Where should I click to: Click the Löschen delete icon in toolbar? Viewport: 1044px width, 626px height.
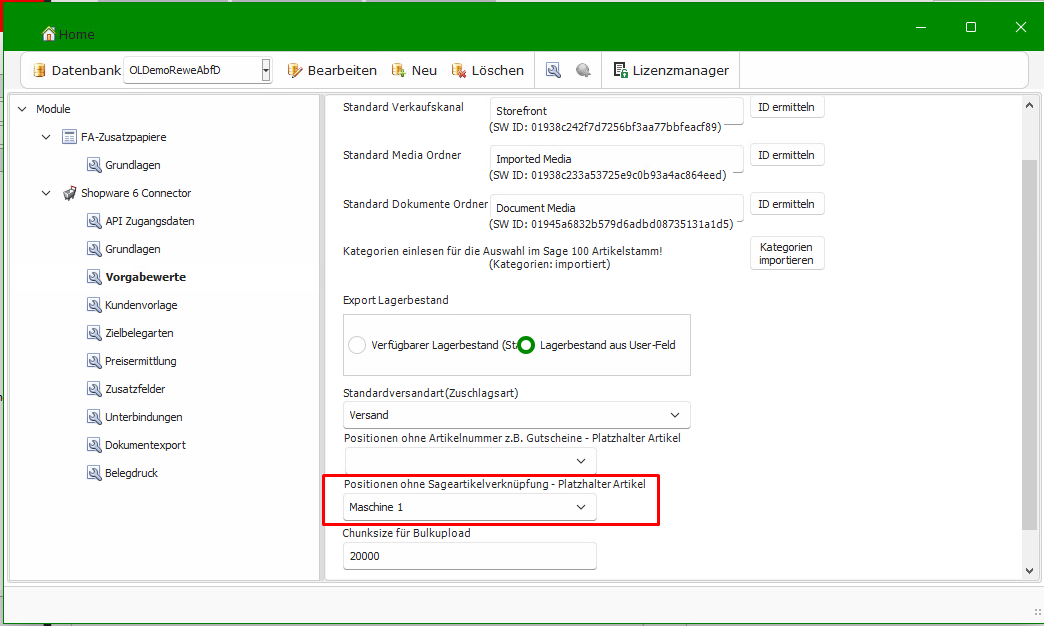click(x=459, y=70)
